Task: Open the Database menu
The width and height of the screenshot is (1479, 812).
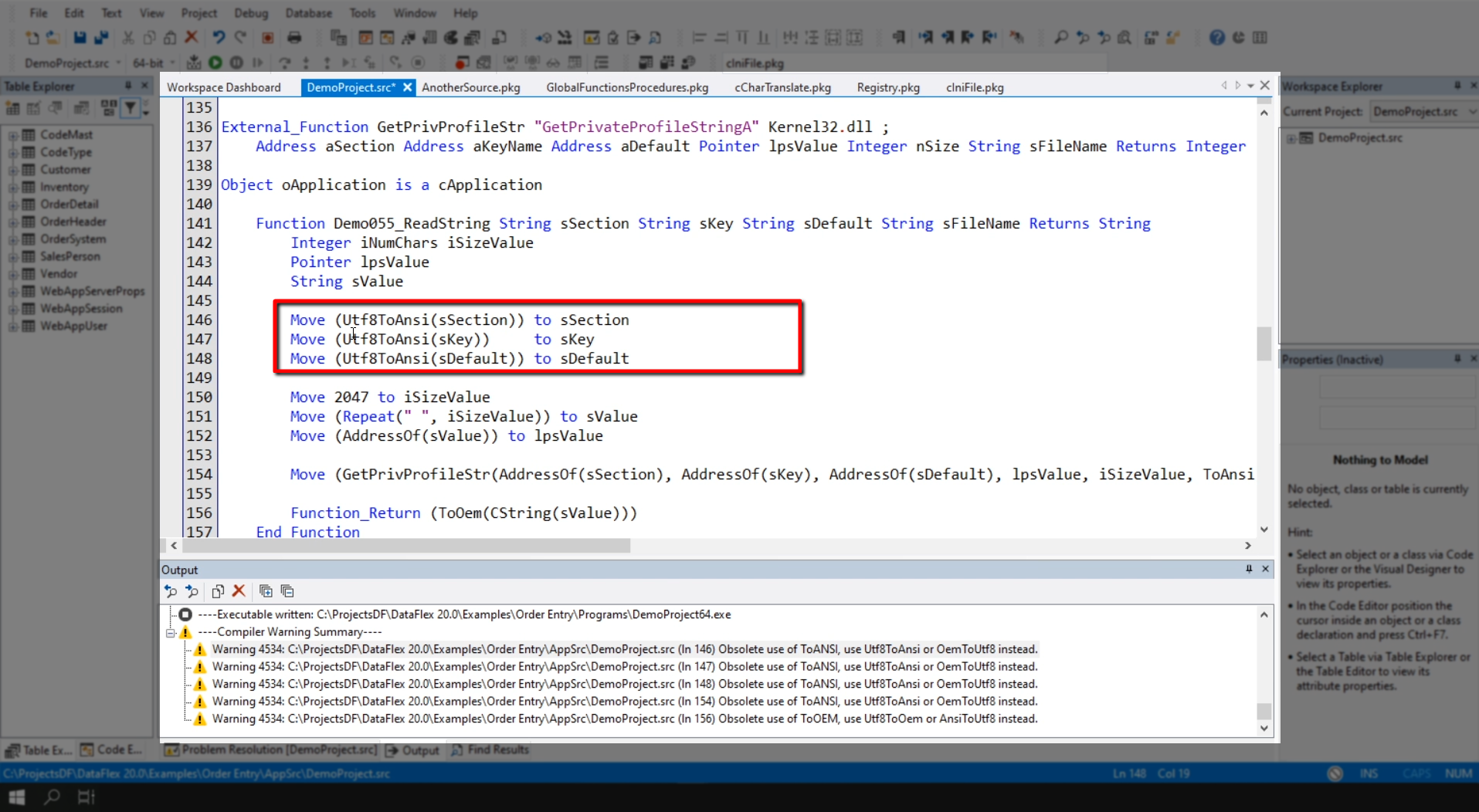Action: [x=308, y=13]
